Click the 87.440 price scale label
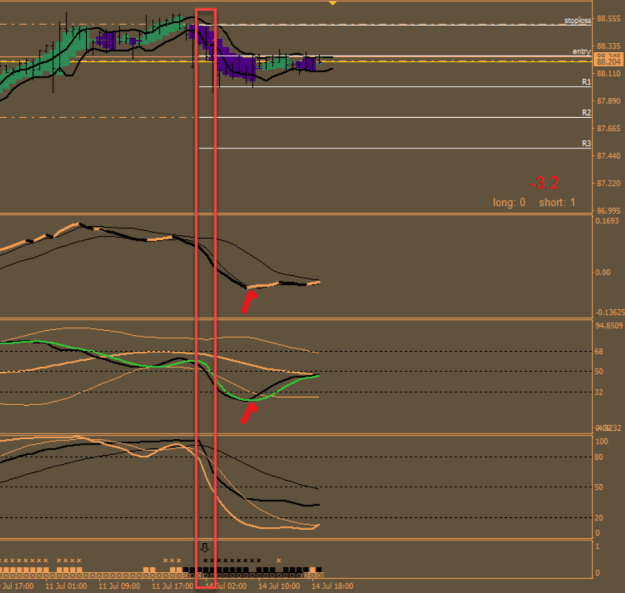Screen dimensions: 625x593 coord(609,156)
